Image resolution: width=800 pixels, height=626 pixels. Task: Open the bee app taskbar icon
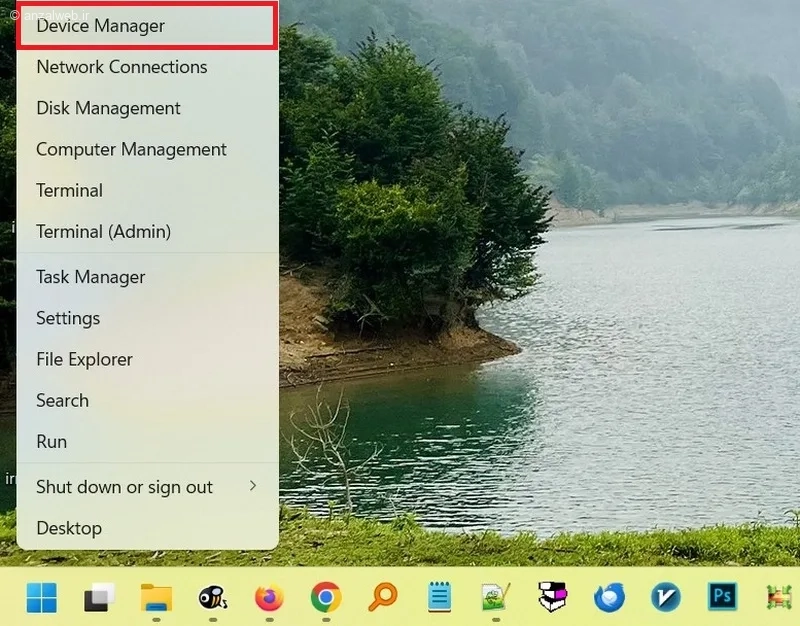(213, 597)
